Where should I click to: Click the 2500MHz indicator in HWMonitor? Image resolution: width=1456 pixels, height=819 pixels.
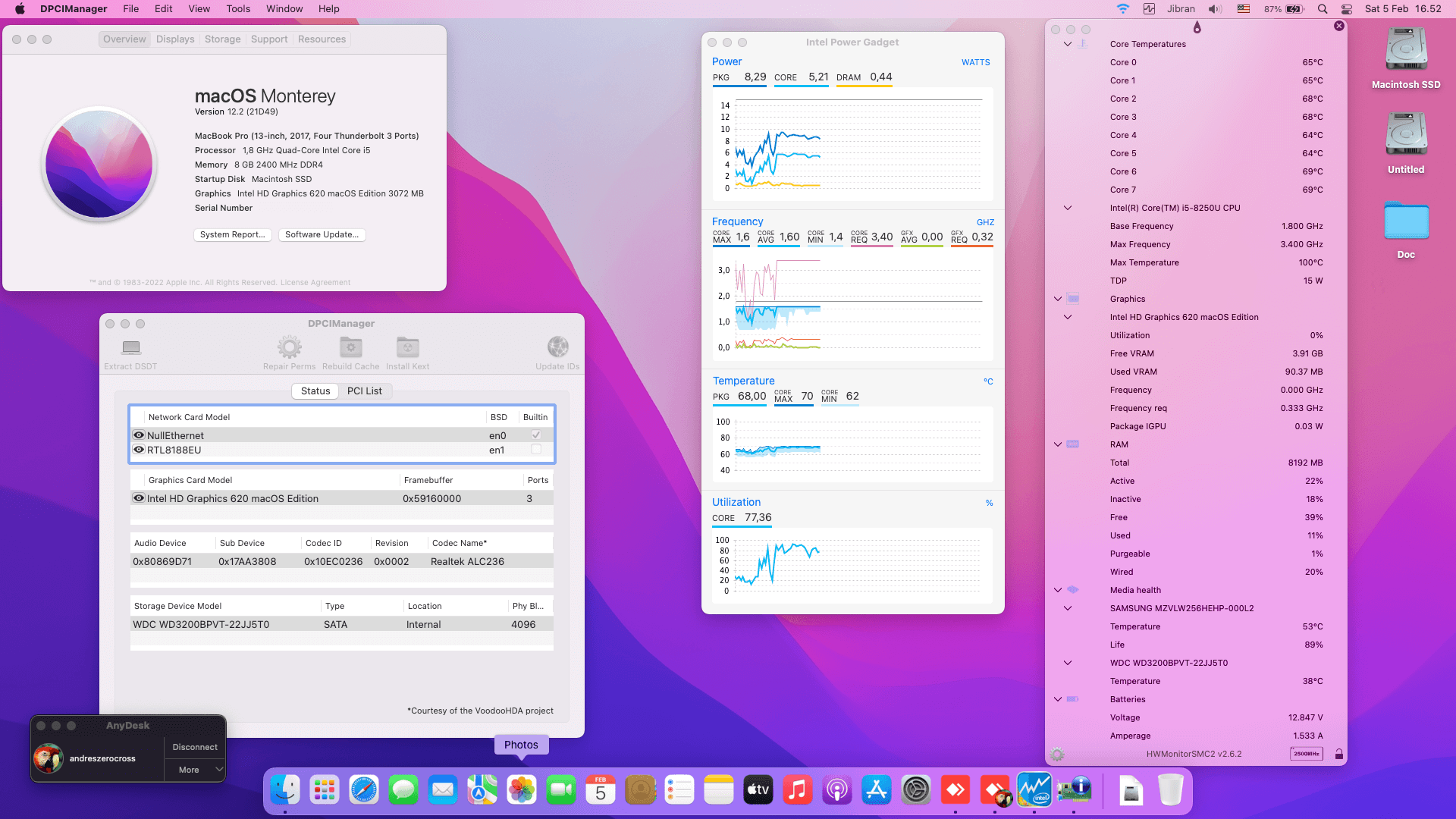pyautogui.click(x=1306, y=754)
